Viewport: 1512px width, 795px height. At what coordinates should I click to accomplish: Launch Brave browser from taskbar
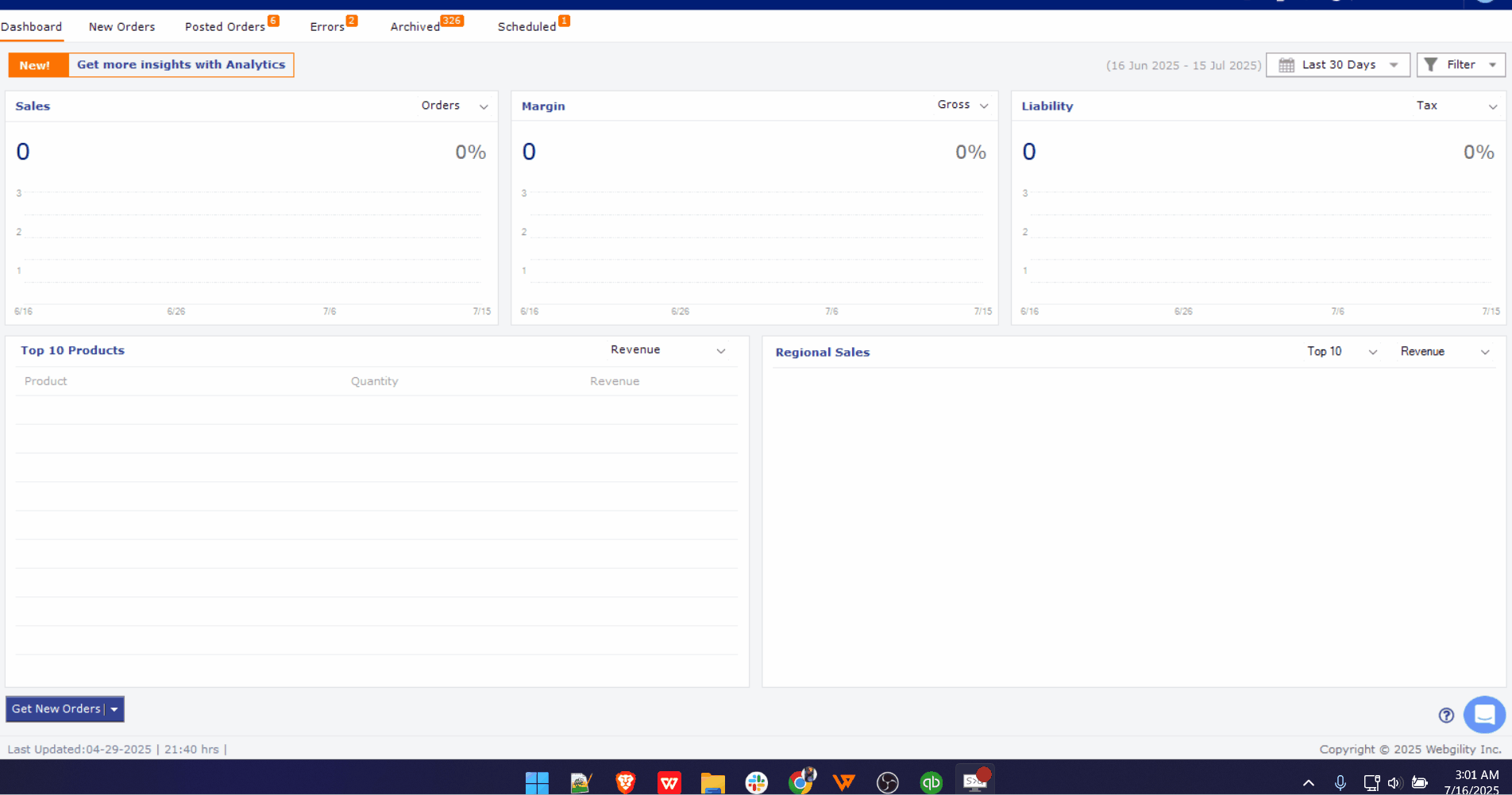[x=626, y=782]
